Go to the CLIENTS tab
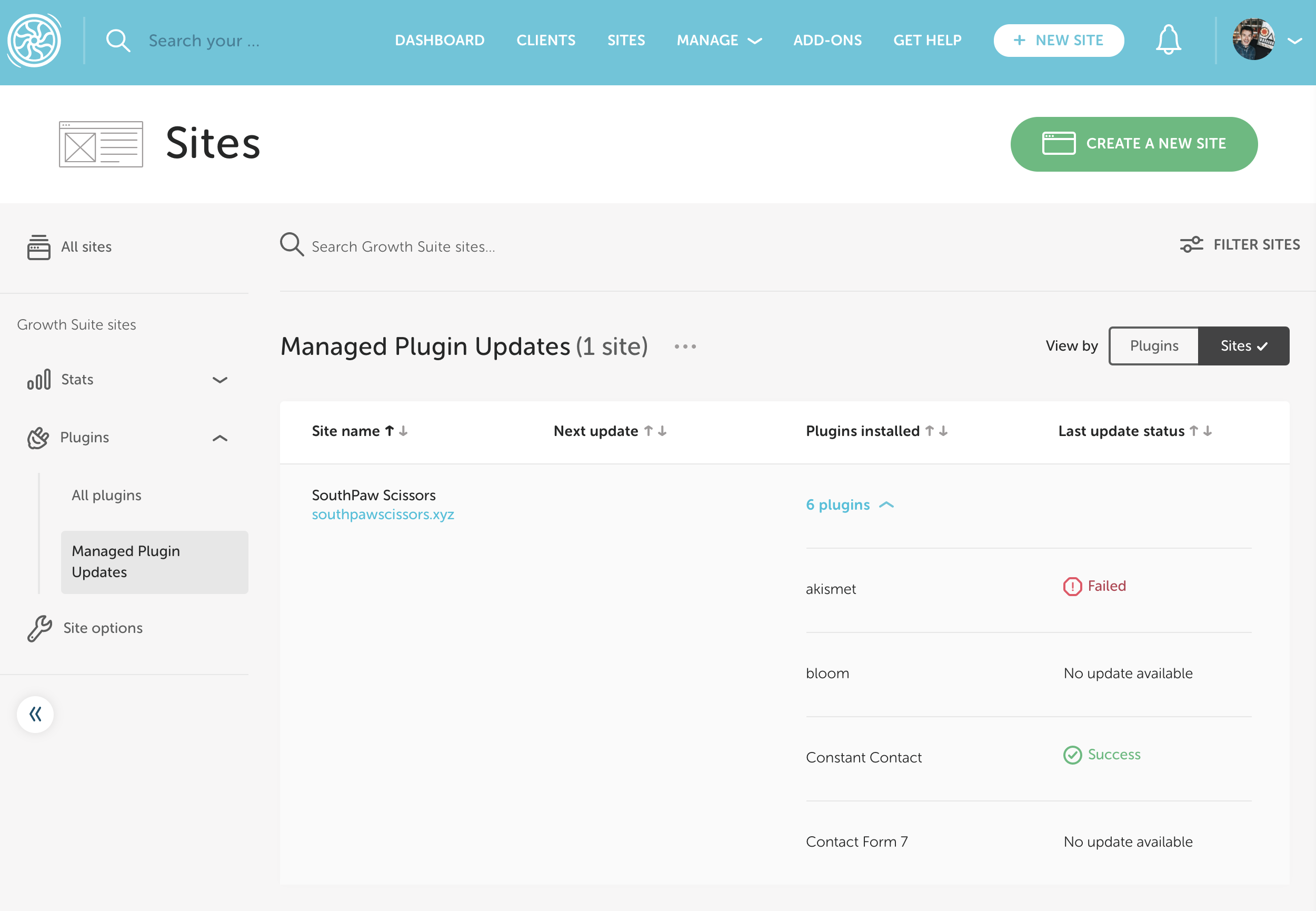1316x911 pixels. [x=545, y=41]
